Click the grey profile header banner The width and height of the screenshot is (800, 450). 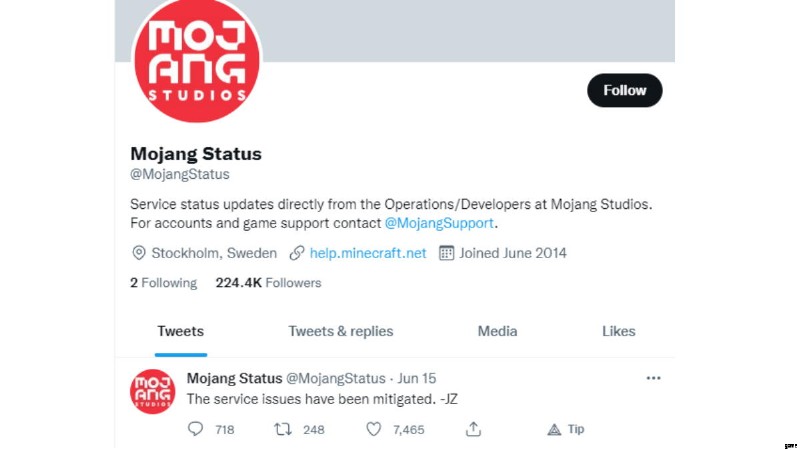click(459, 31)
